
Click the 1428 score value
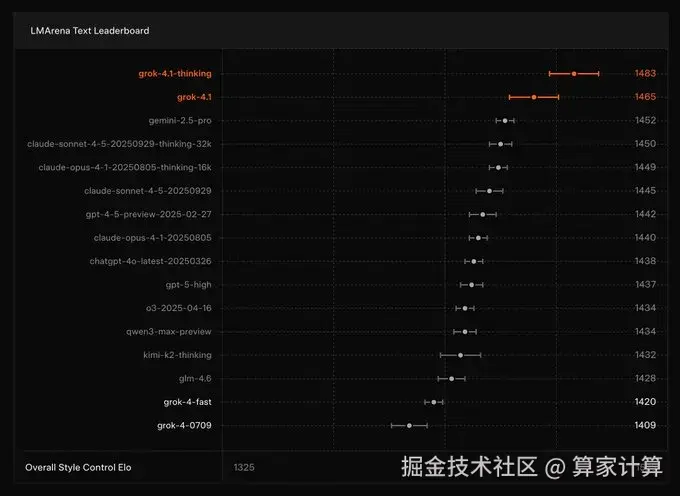tap(645, 378)
